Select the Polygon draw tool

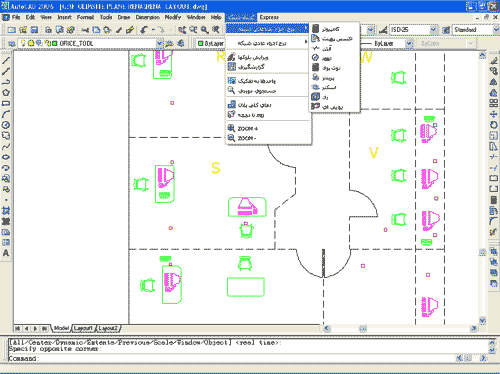[6, 93]
